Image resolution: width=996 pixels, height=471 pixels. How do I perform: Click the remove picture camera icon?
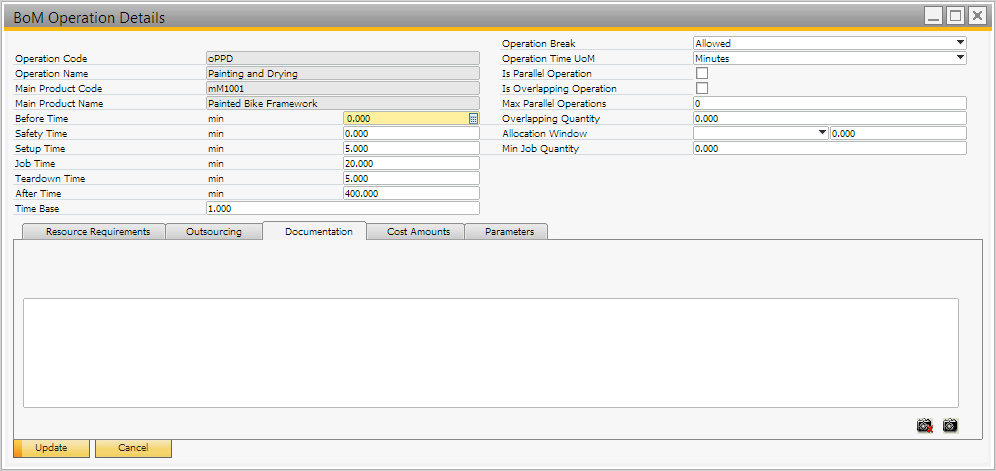pos(924,425)
